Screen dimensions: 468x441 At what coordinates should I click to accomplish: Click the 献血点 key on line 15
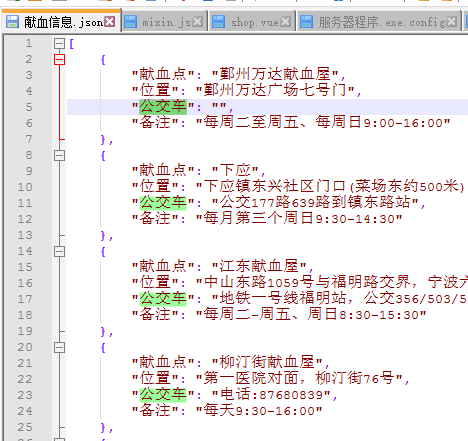163,266
